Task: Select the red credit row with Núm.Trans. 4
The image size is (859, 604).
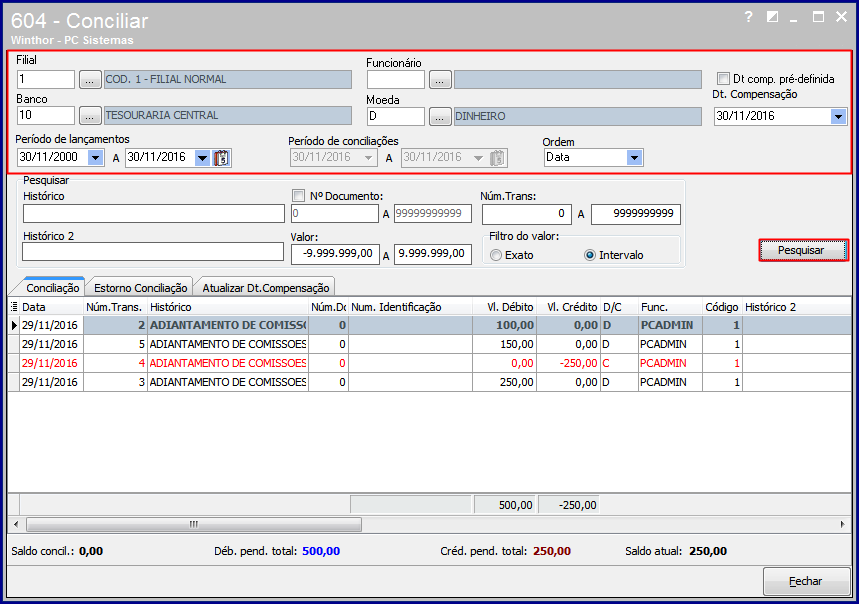Action: [x=430, y=363]
